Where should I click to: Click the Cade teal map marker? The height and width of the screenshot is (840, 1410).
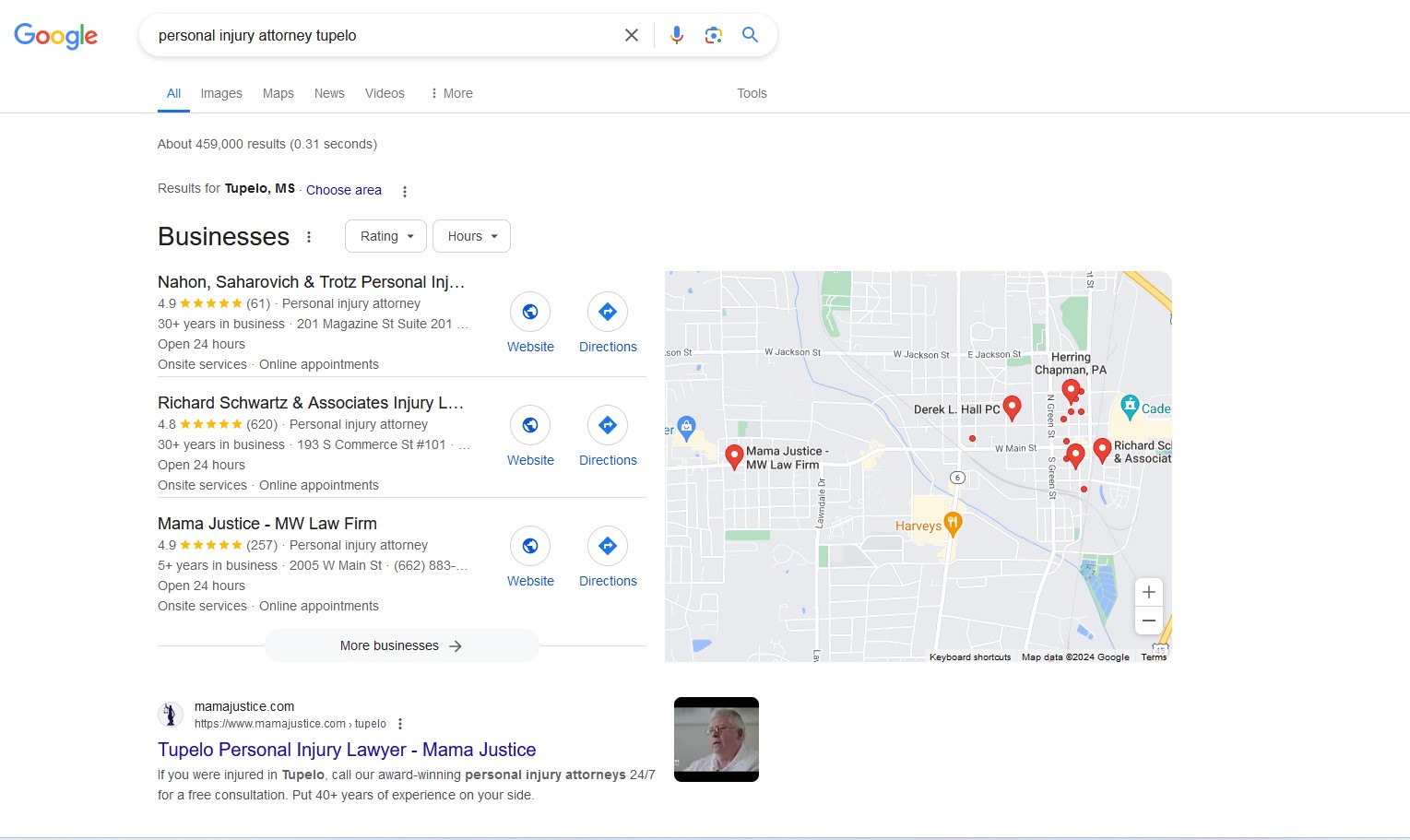click(1130, 407)
